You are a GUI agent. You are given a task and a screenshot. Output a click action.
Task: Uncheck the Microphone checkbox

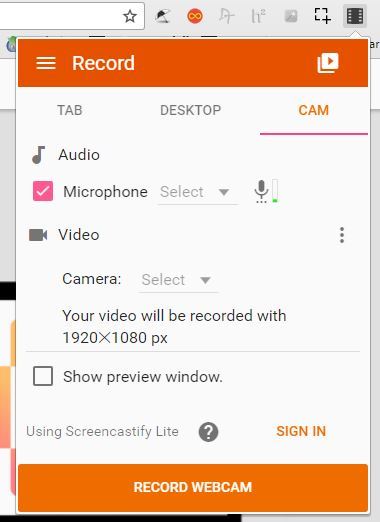[x=43, y=191]
